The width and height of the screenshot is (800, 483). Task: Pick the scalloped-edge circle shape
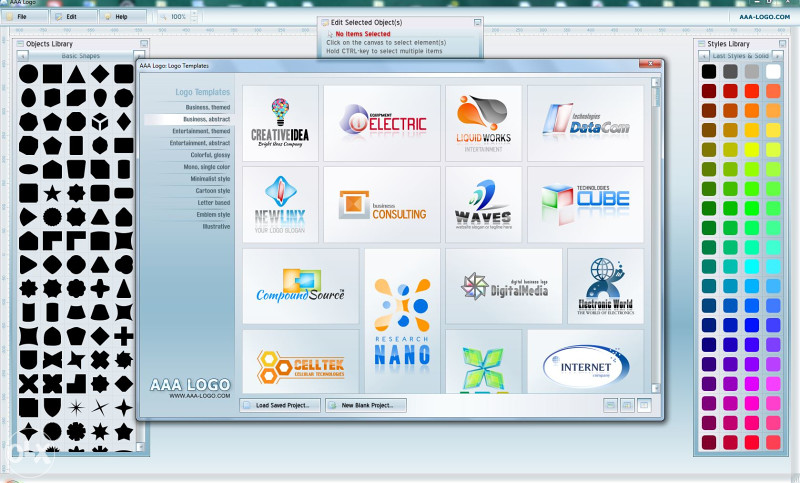[x=52, y=217]
